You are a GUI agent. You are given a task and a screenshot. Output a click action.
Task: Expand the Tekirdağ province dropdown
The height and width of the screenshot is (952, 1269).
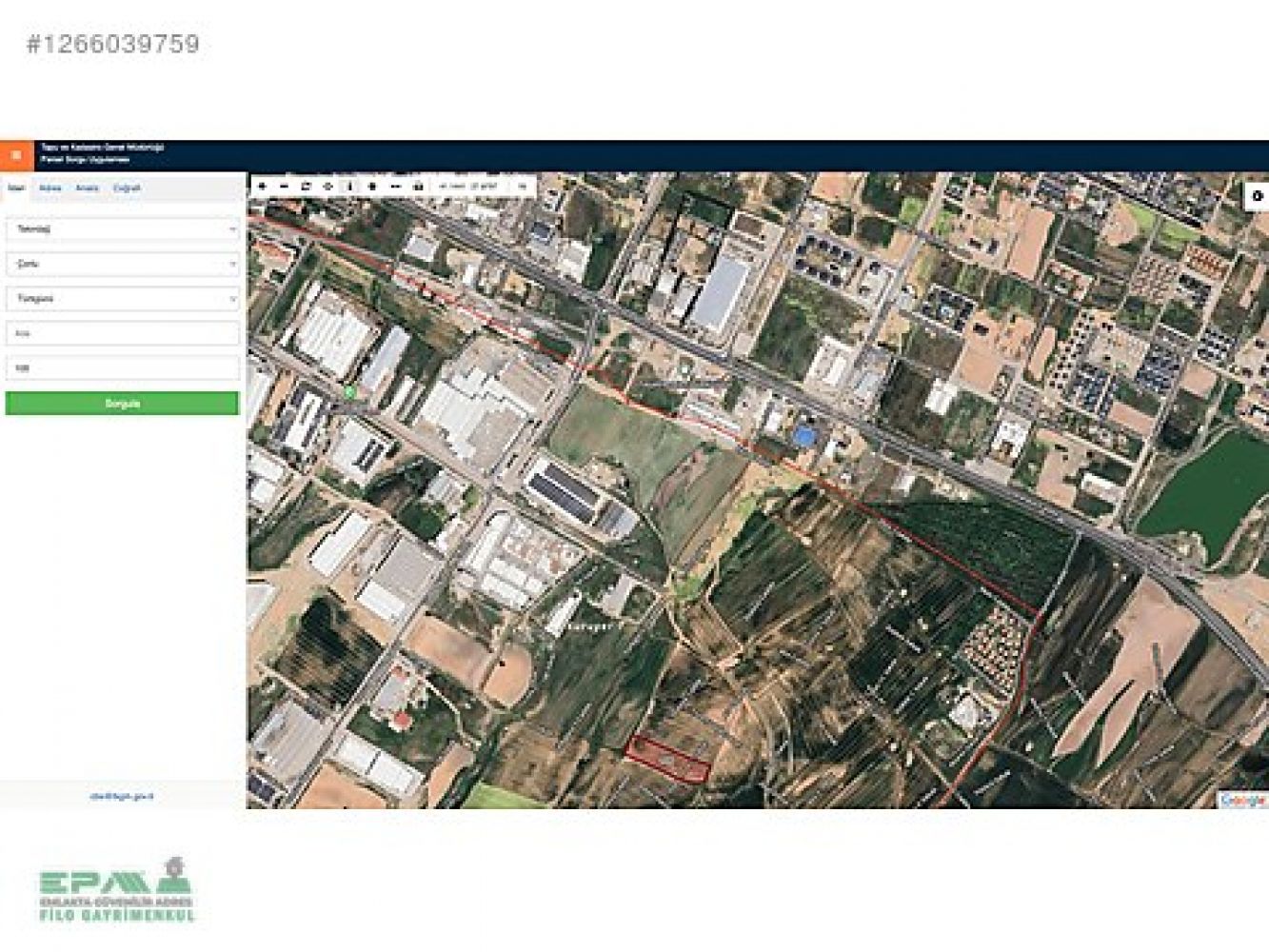123,229
